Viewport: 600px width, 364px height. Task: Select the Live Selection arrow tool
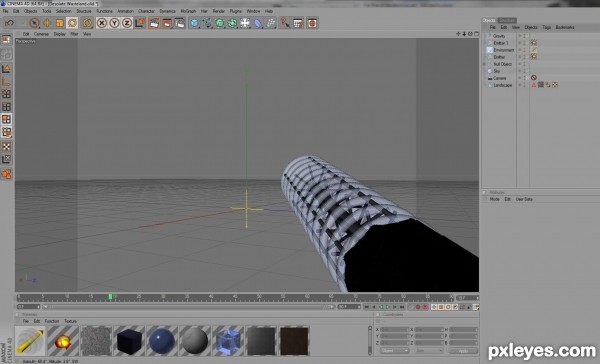34,23
